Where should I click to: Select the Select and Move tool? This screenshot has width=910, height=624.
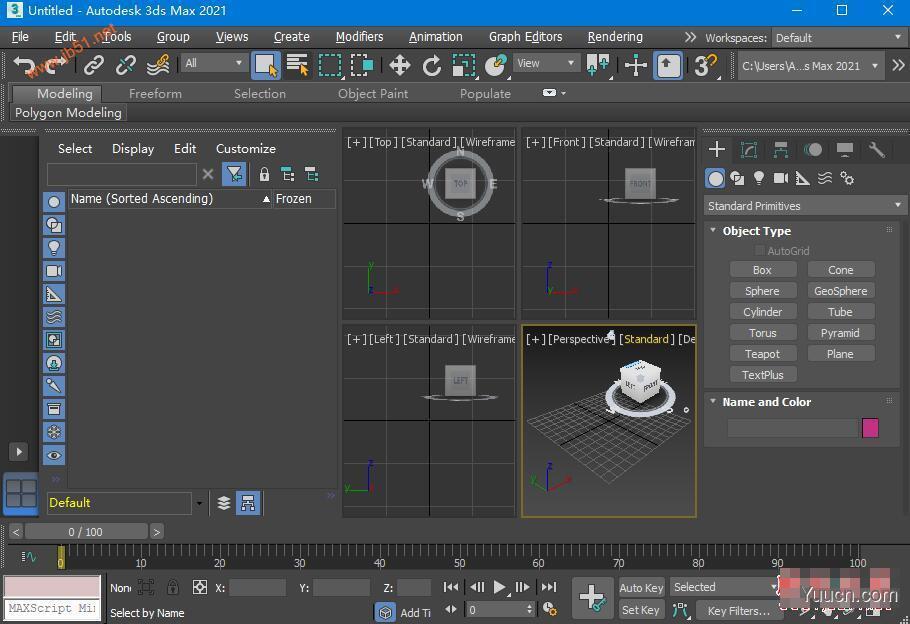point(399,63)
